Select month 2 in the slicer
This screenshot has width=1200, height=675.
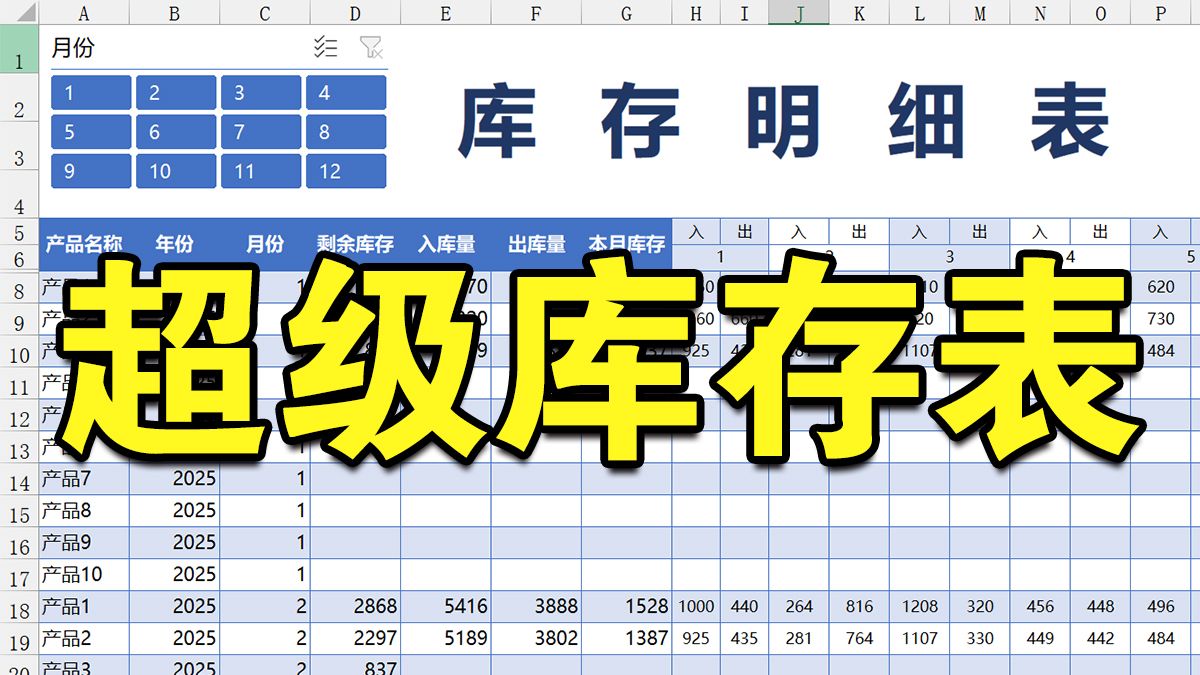point(175,92)
